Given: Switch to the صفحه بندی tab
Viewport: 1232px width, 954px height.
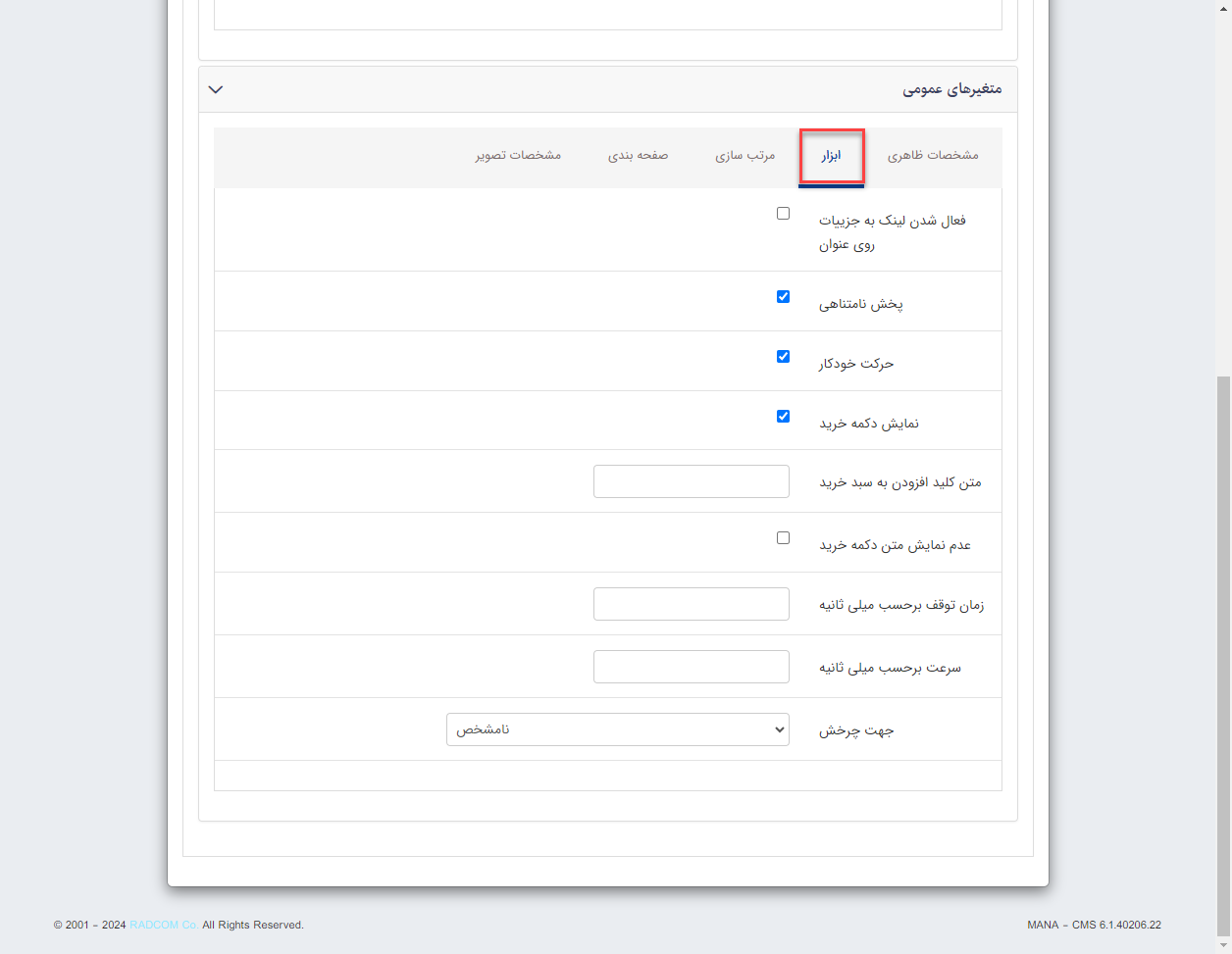Looking at the screenshot, I should point(639,155).
